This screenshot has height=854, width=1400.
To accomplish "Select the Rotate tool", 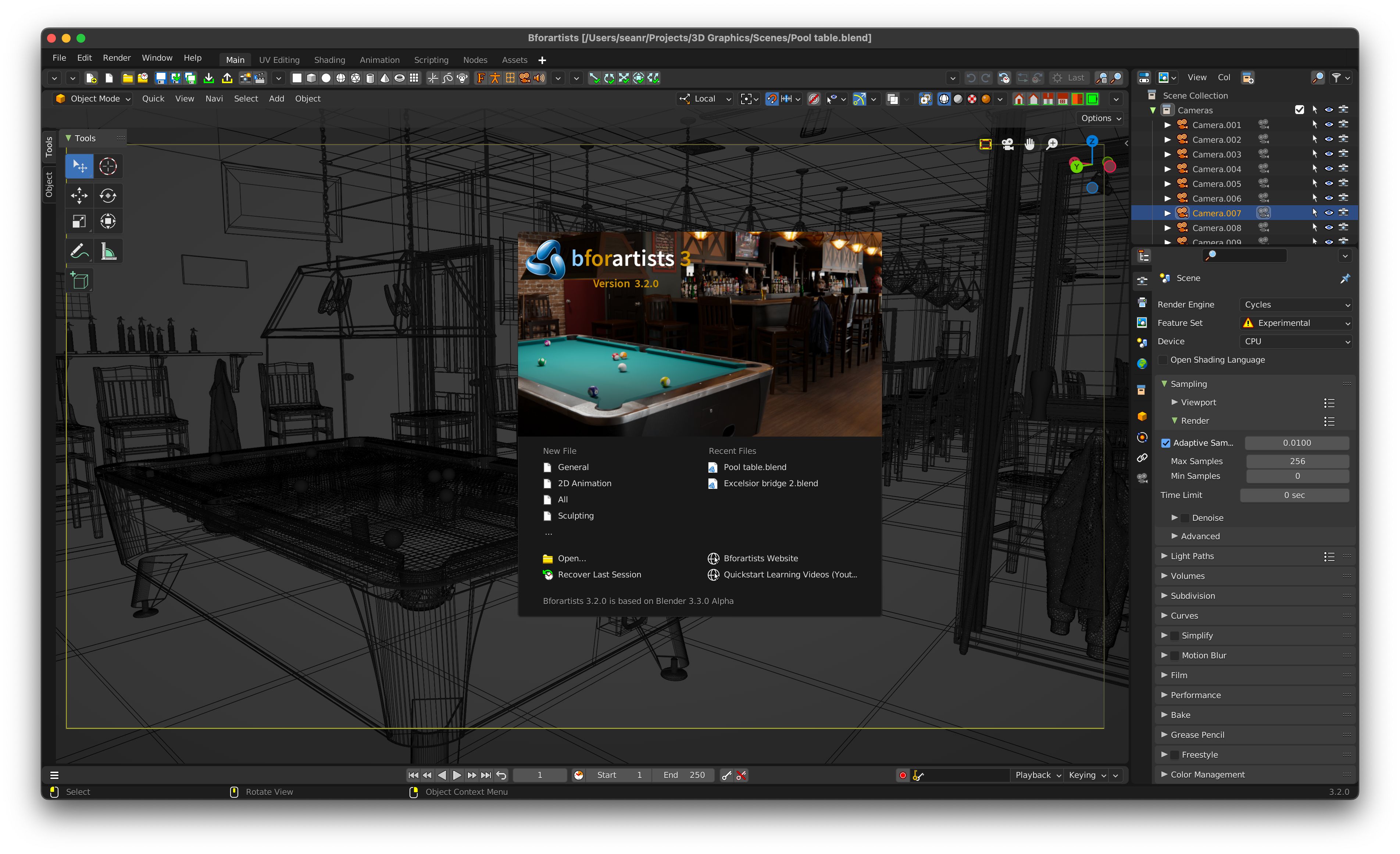I will [x=108, y=196].
